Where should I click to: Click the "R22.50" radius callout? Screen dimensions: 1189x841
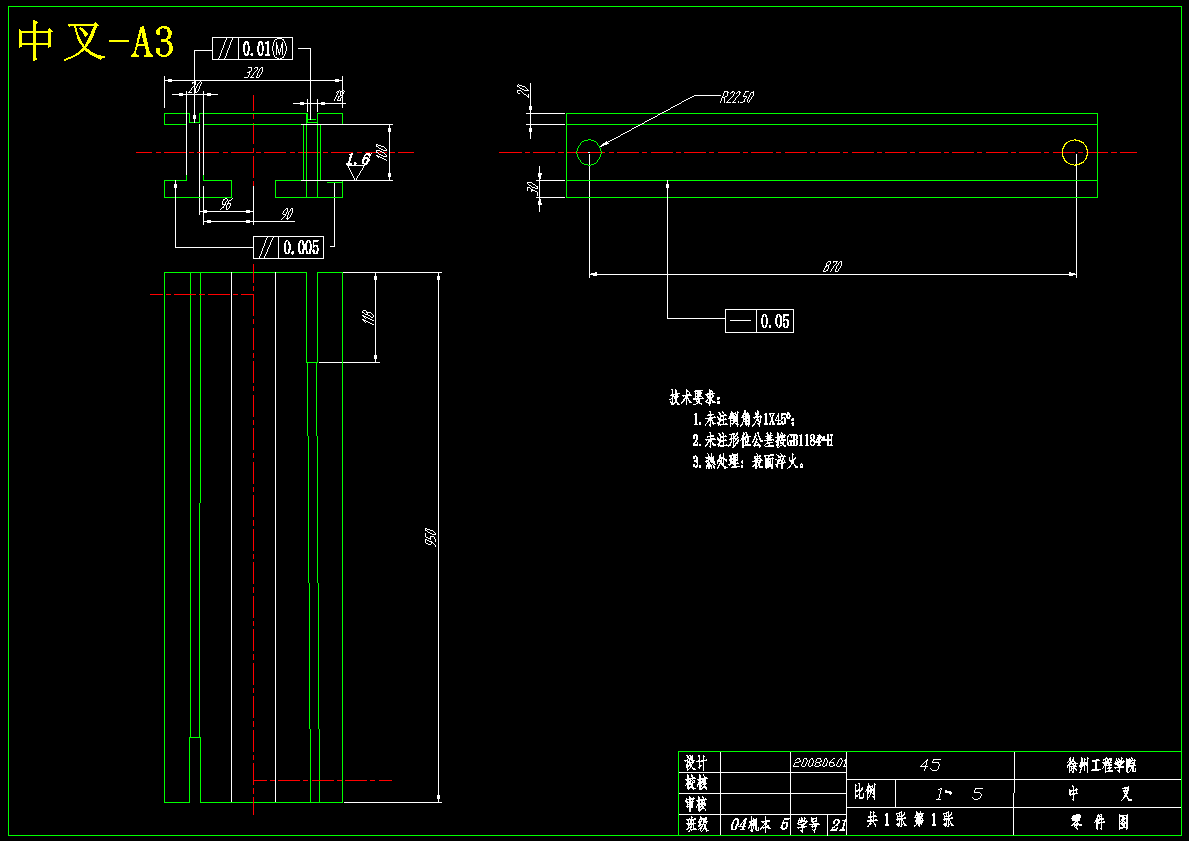pyautogui.click(x=736, y=97)
